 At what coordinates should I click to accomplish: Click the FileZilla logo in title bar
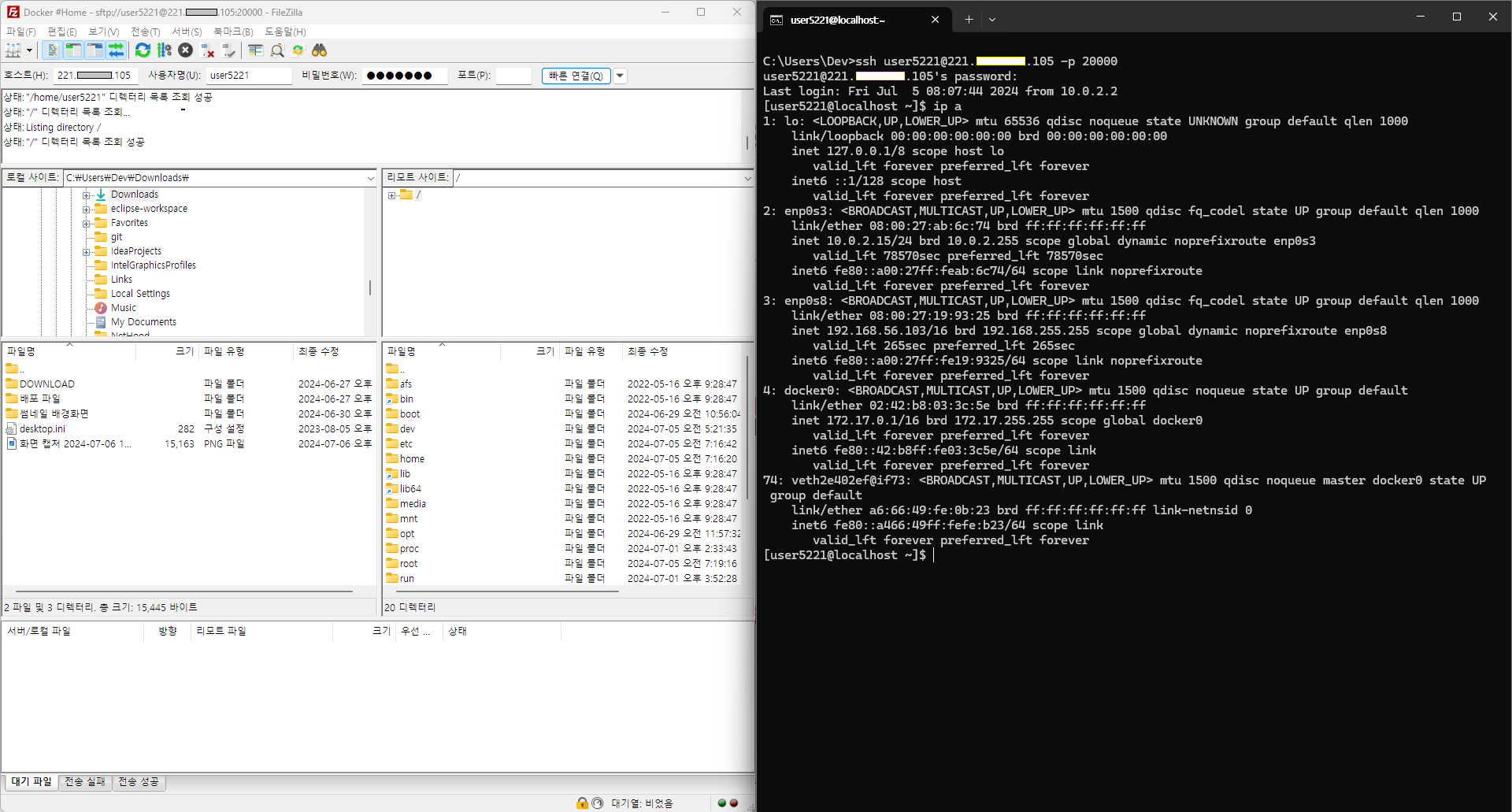(x=13, y=12)
